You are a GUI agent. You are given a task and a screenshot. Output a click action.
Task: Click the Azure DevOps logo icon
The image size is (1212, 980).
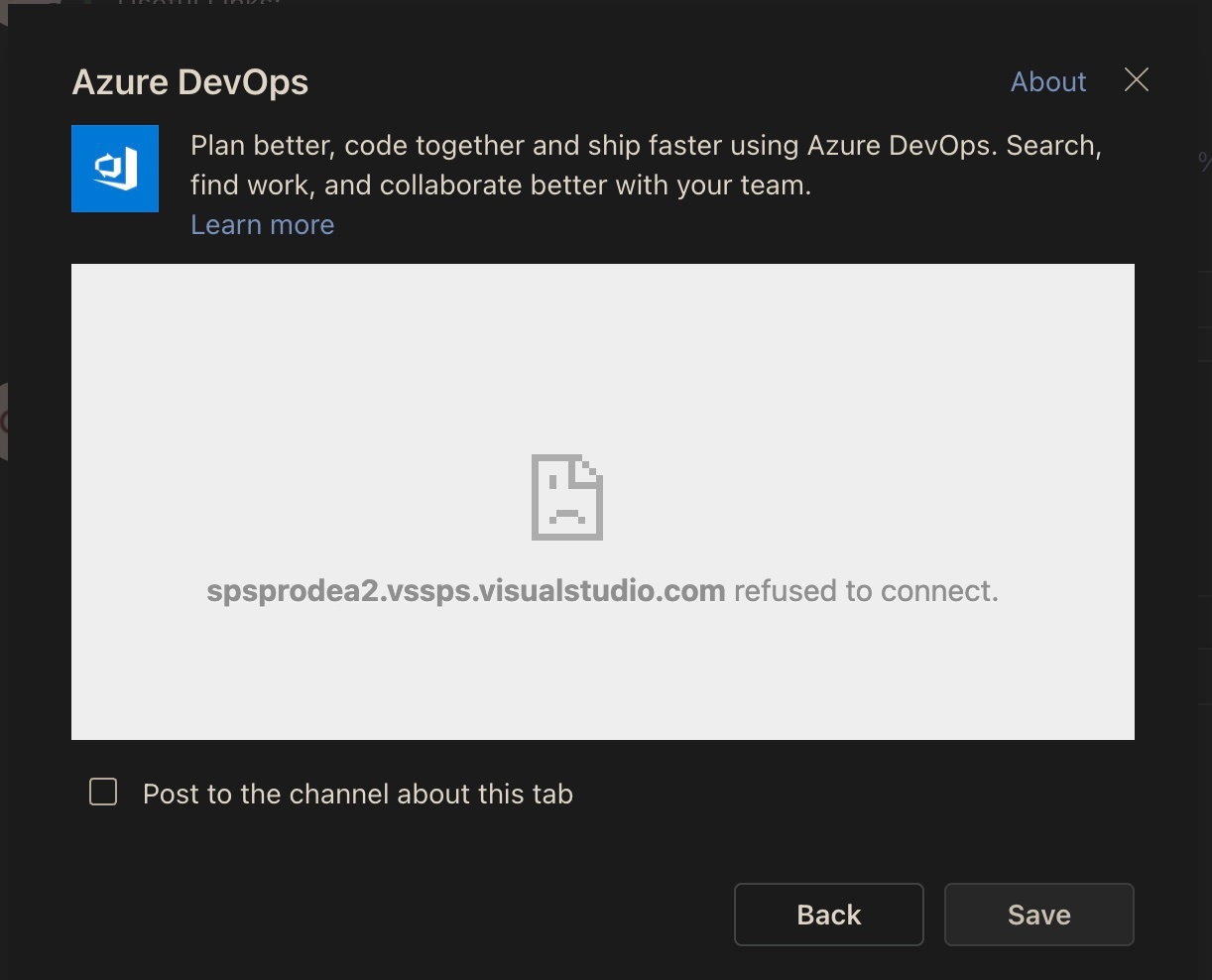115,169
